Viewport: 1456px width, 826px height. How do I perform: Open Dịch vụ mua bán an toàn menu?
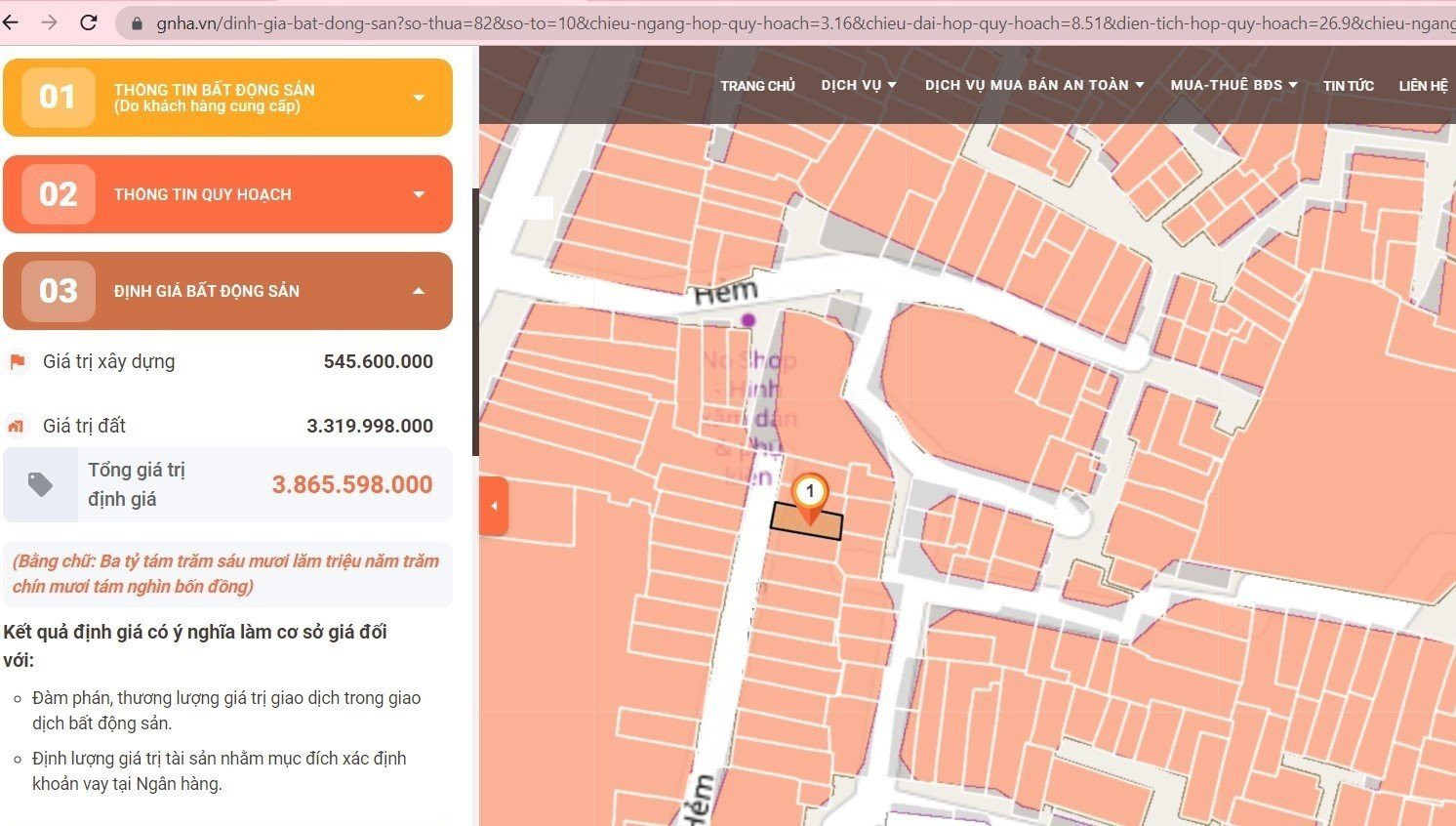1034,85
